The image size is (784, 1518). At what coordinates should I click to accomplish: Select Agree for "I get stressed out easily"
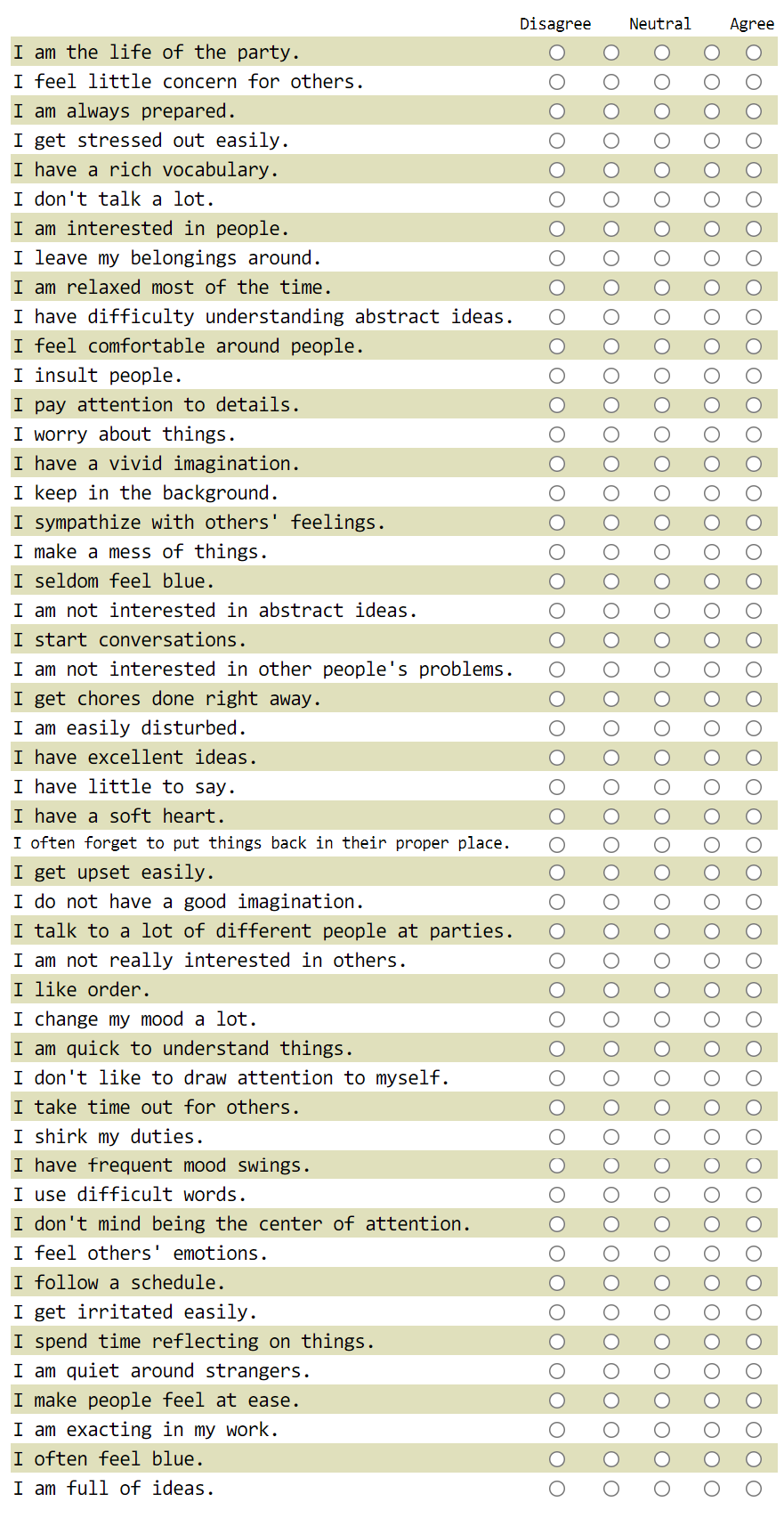click(x=754, y=141)
